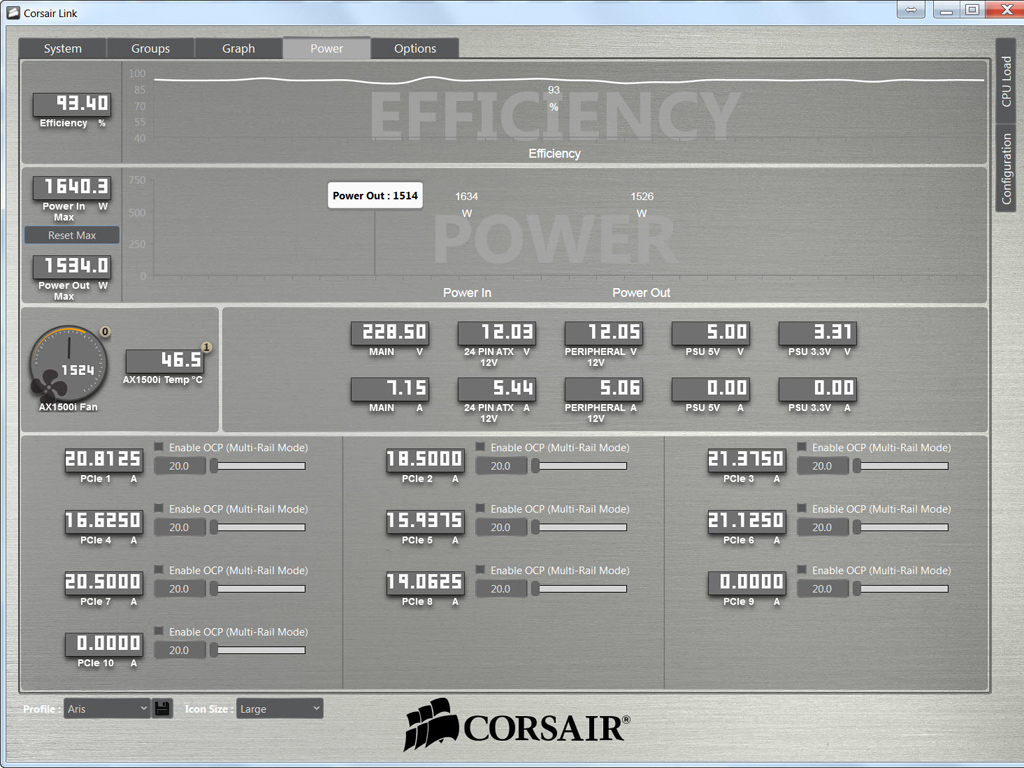Click the AX1500i Fan gauge icon
The width and height of the screenshot is (1024, 768).
click(68, 364)
